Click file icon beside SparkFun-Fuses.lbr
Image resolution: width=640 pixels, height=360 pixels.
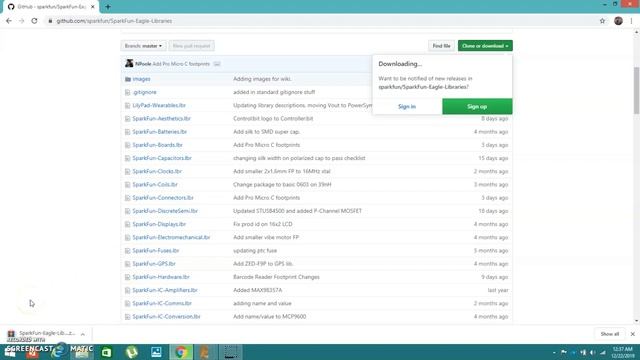[127, 251]
